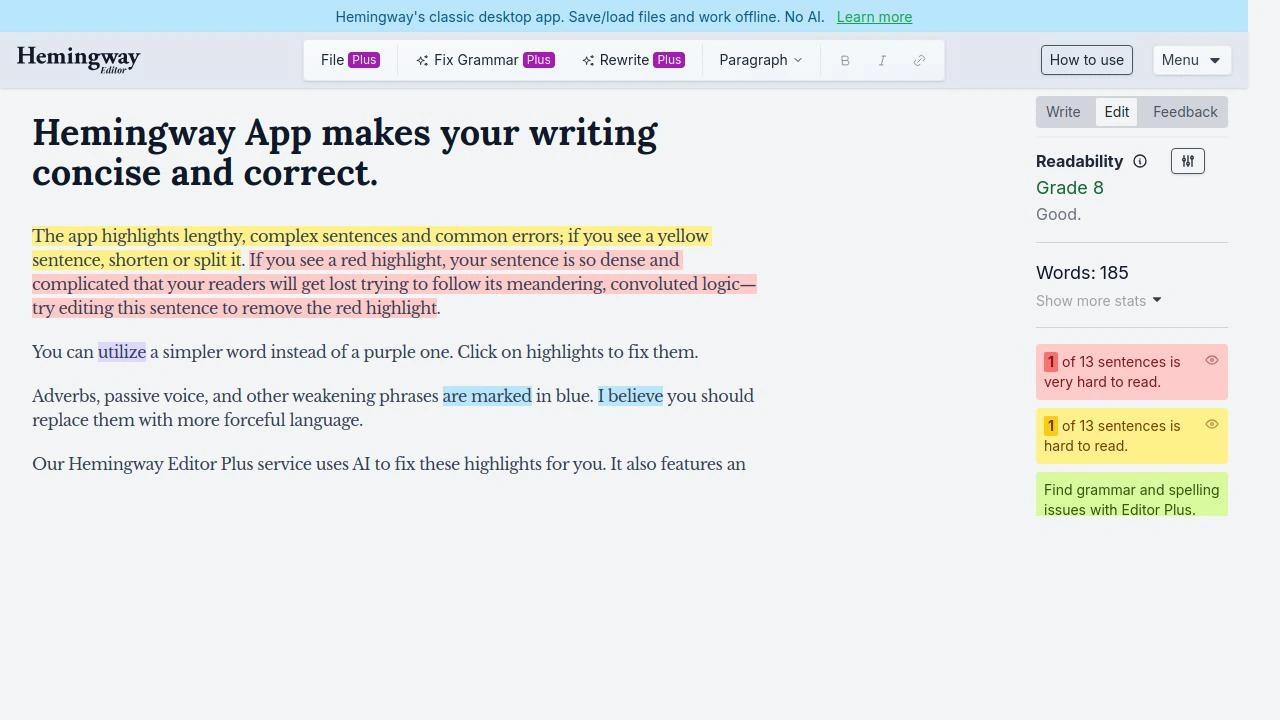Open the Paragraph style dropdown
The height and width of the screenshot is (720, 1280).
point(760,60)
